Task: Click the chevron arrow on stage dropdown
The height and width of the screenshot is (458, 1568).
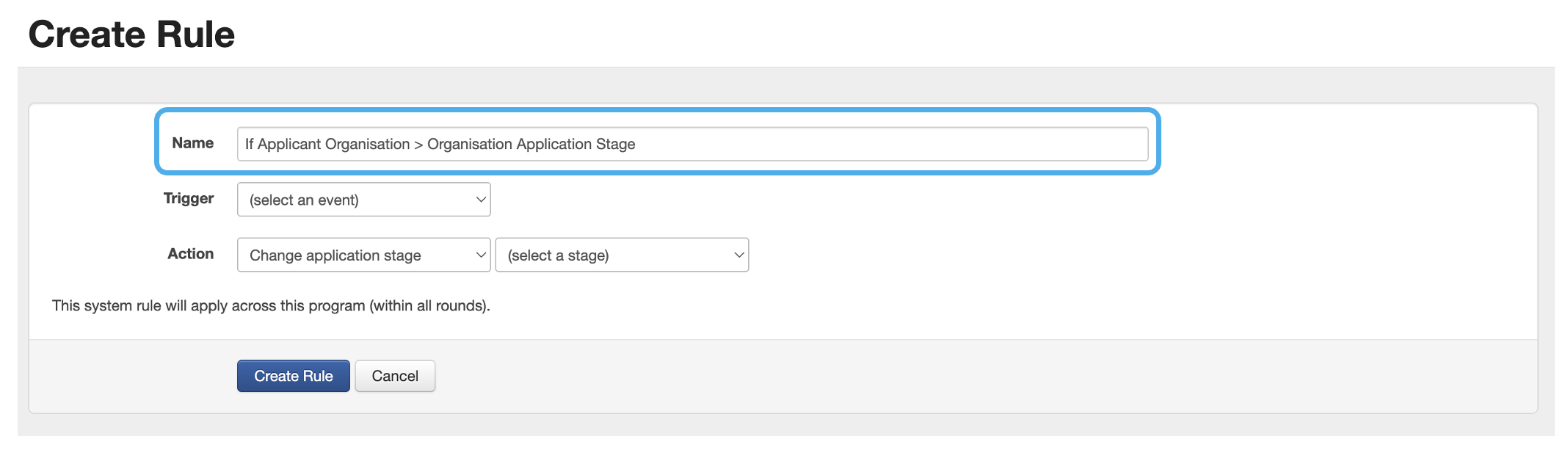Action: [738, 255]
